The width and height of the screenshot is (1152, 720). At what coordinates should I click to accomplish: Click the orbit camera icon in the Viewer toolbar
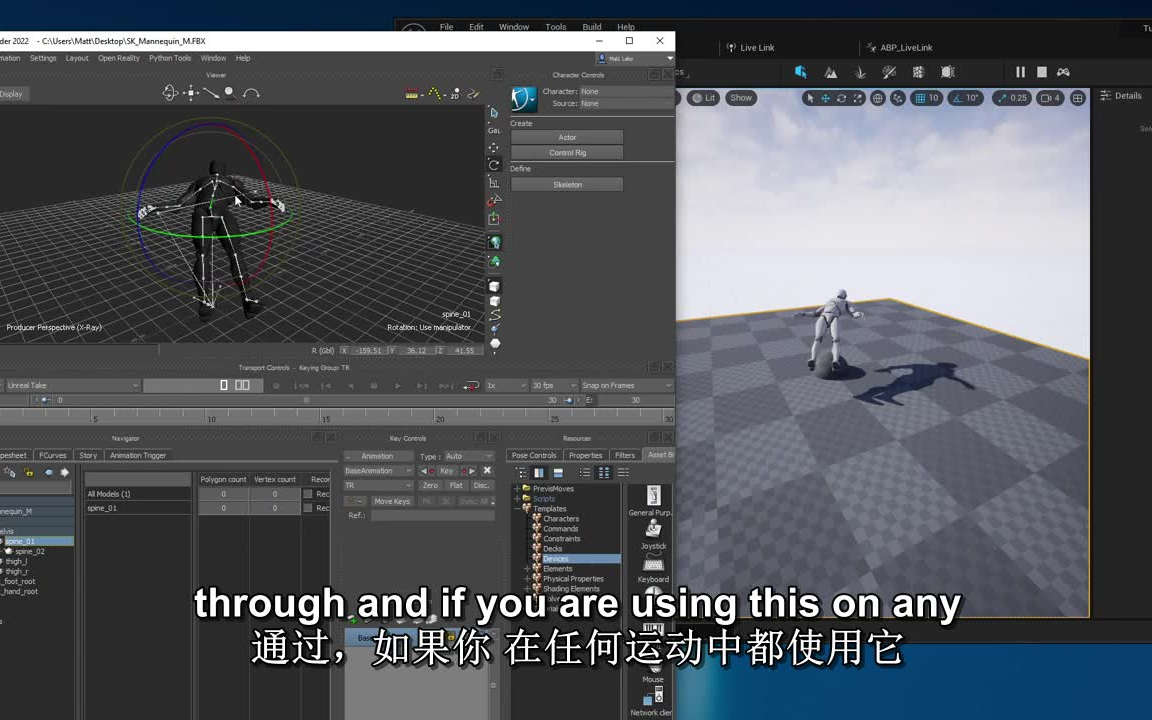click(170, 93)
